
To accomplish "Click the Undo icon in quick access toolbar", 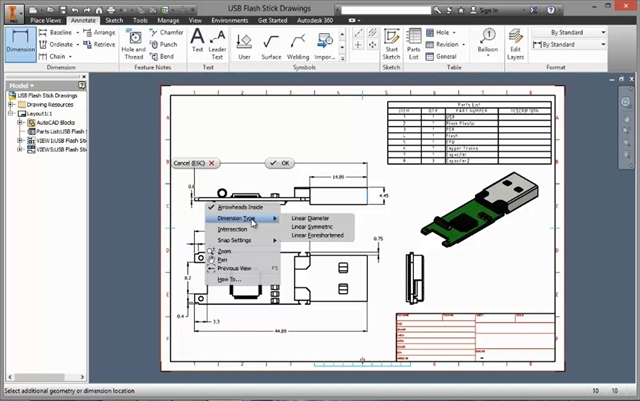I will pos(74,10).
